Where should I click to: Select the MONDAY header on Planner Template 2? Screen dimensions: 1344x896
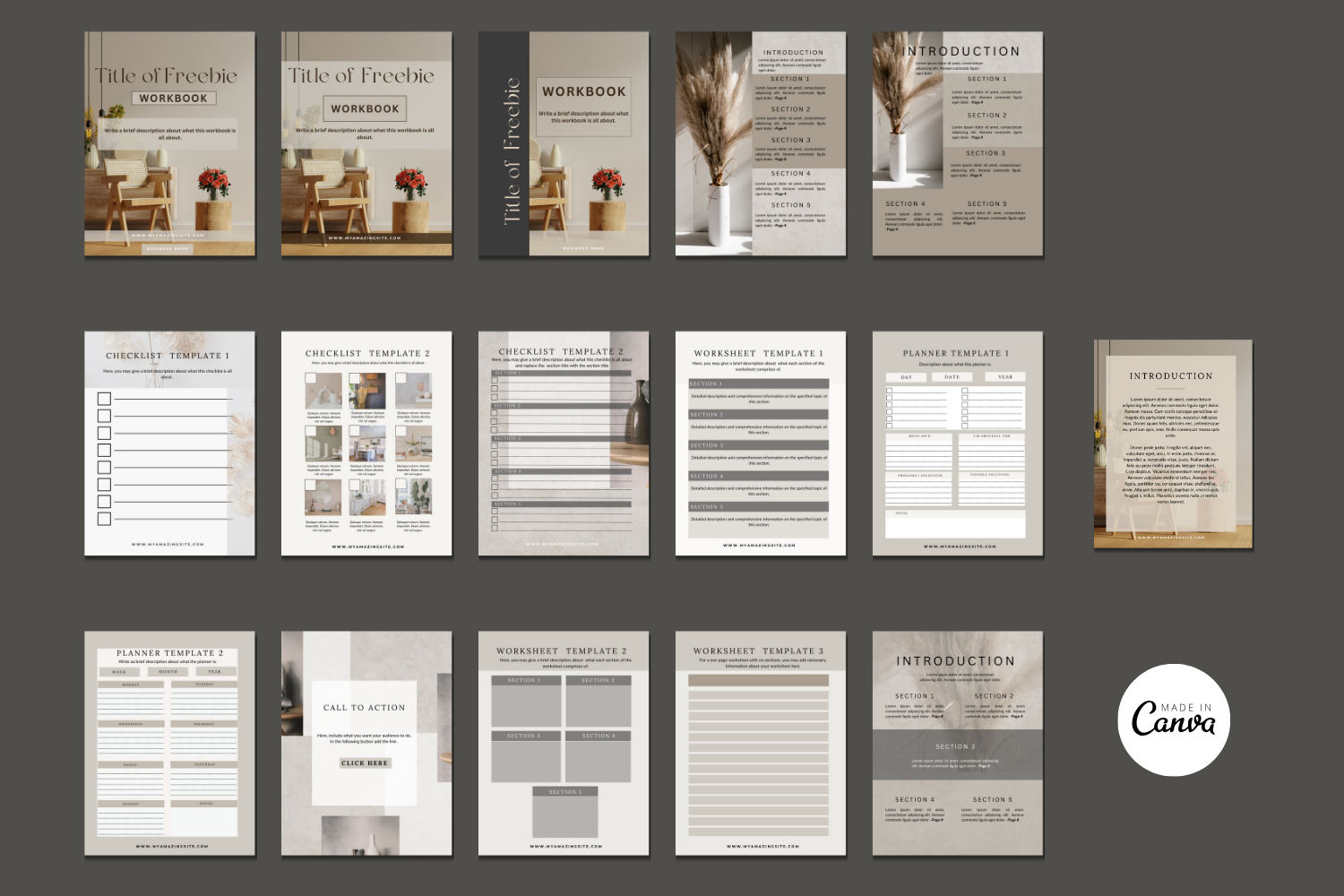pyautogui.click(x=131, y=685)
